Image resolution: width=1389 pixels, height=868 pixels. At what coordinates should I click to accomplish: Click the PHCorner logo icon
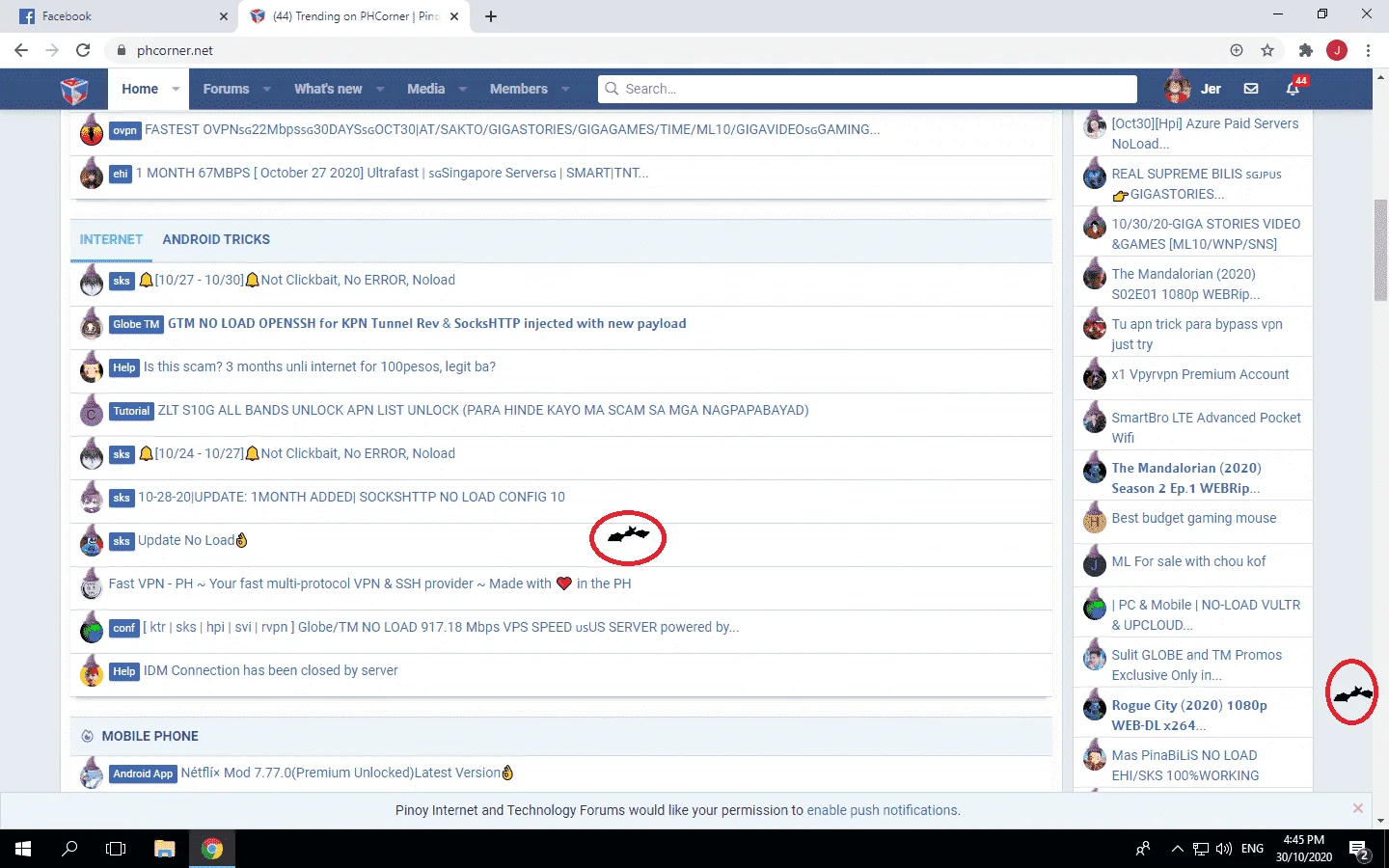(74, 90)
